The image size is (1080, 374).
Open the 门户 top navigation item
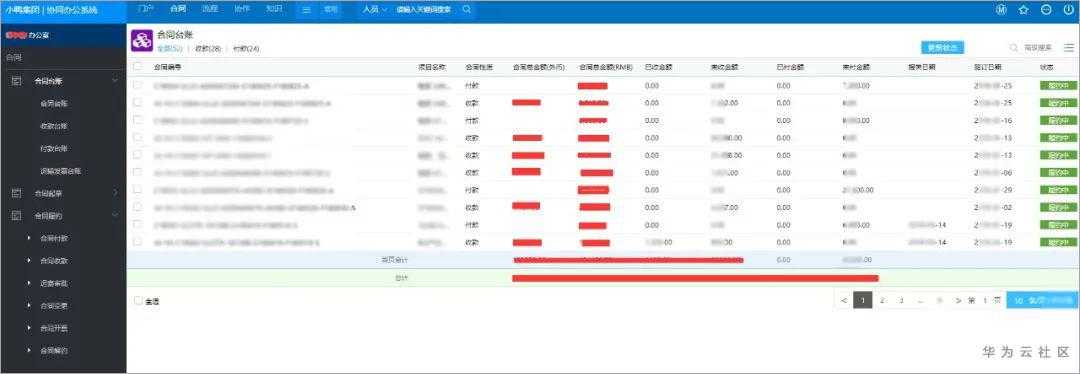click(x=145, y=9)
